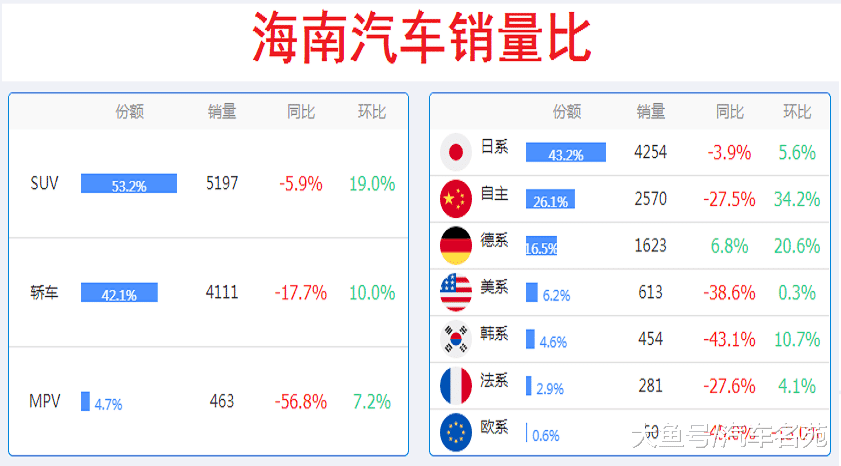Viewport: 841px width, 466px height.
Task: Click the Japan flag icon
Action: click(455, 152)
